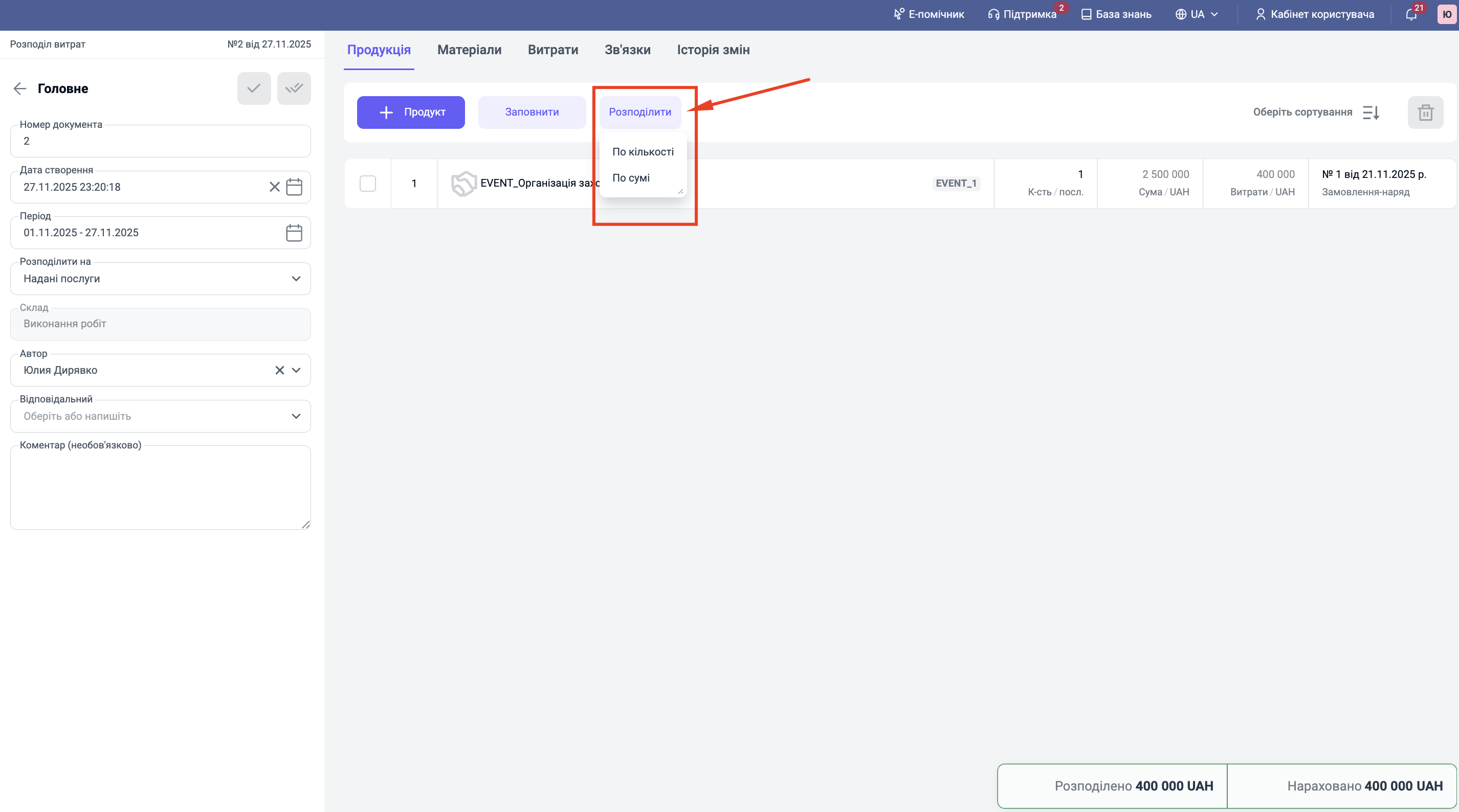This screenshot has width=1459, height=812.
Task: Click the single checkmark save button
Action: coord(254,88)
